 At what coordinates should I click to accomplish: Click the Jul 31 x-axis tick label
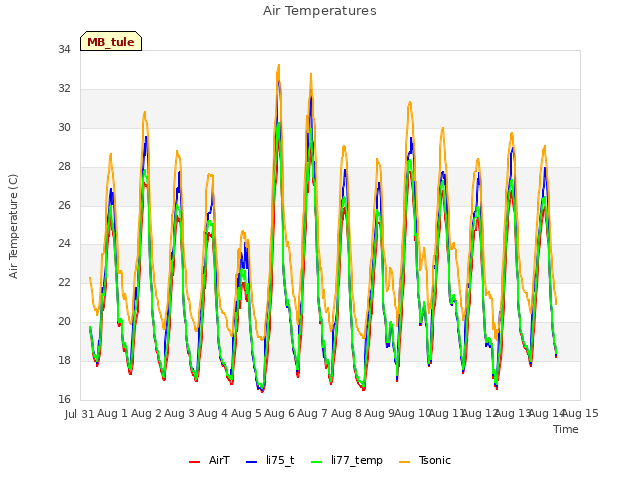click(80, 414)
